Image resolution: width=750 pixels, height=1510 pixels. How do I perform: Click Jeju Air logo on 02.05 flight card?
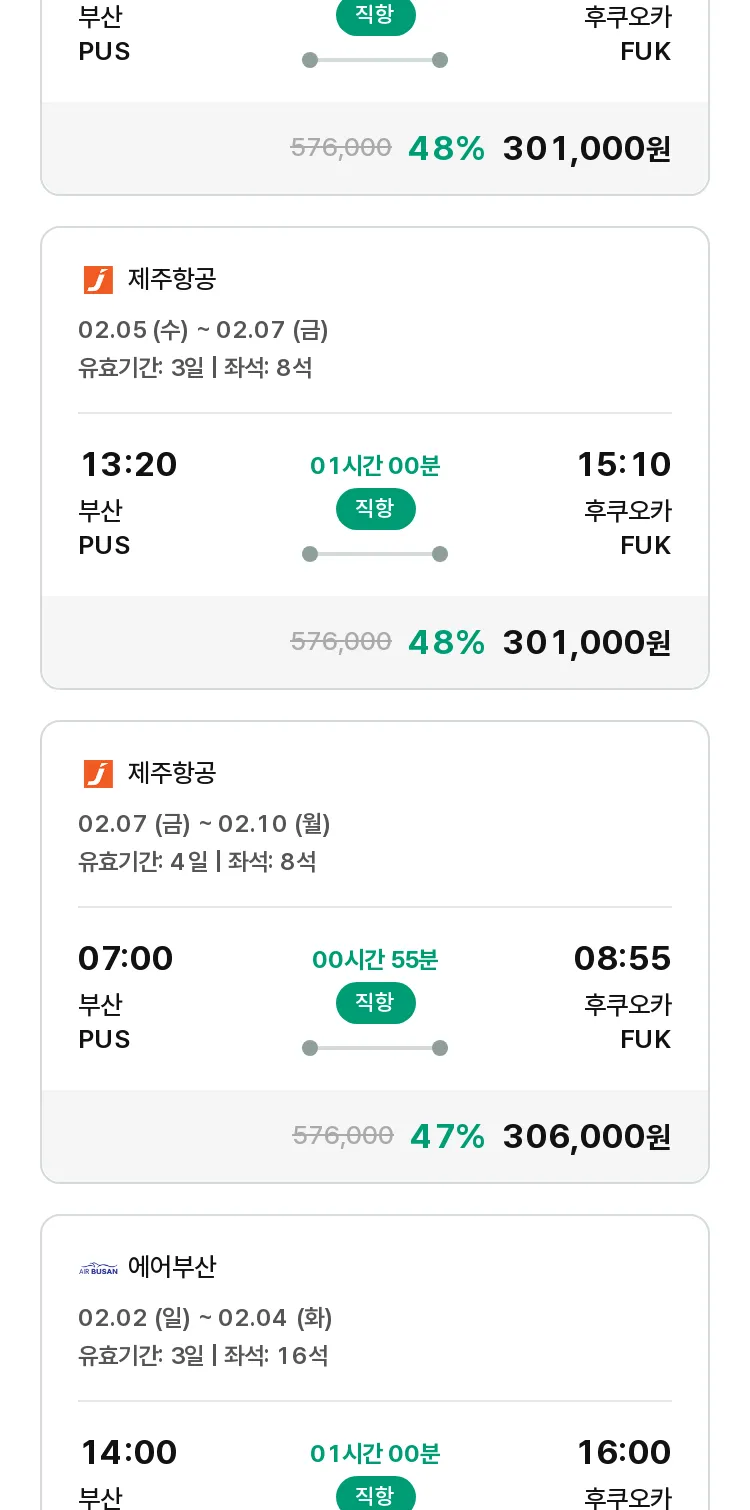tap(98, 280)
